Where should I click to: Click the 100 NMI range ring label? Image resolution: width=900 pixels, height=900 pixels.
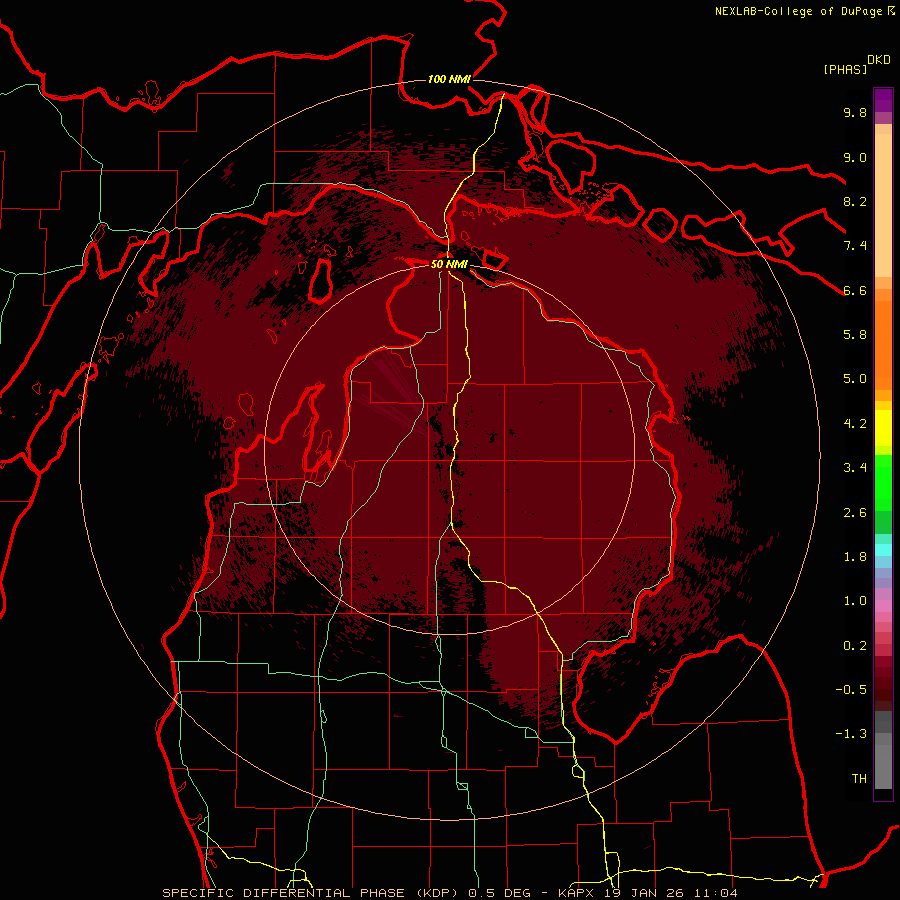(x=449, y=79)
